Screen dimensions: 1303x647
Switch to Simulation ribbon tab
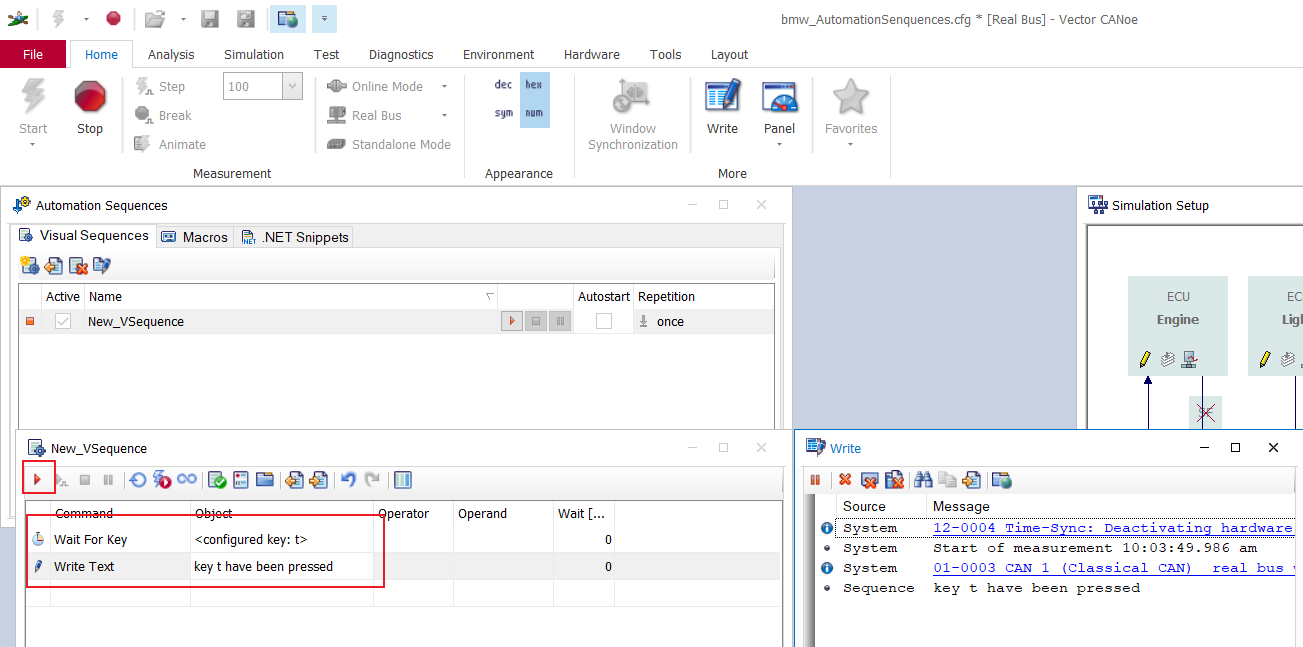click(254, 54)
